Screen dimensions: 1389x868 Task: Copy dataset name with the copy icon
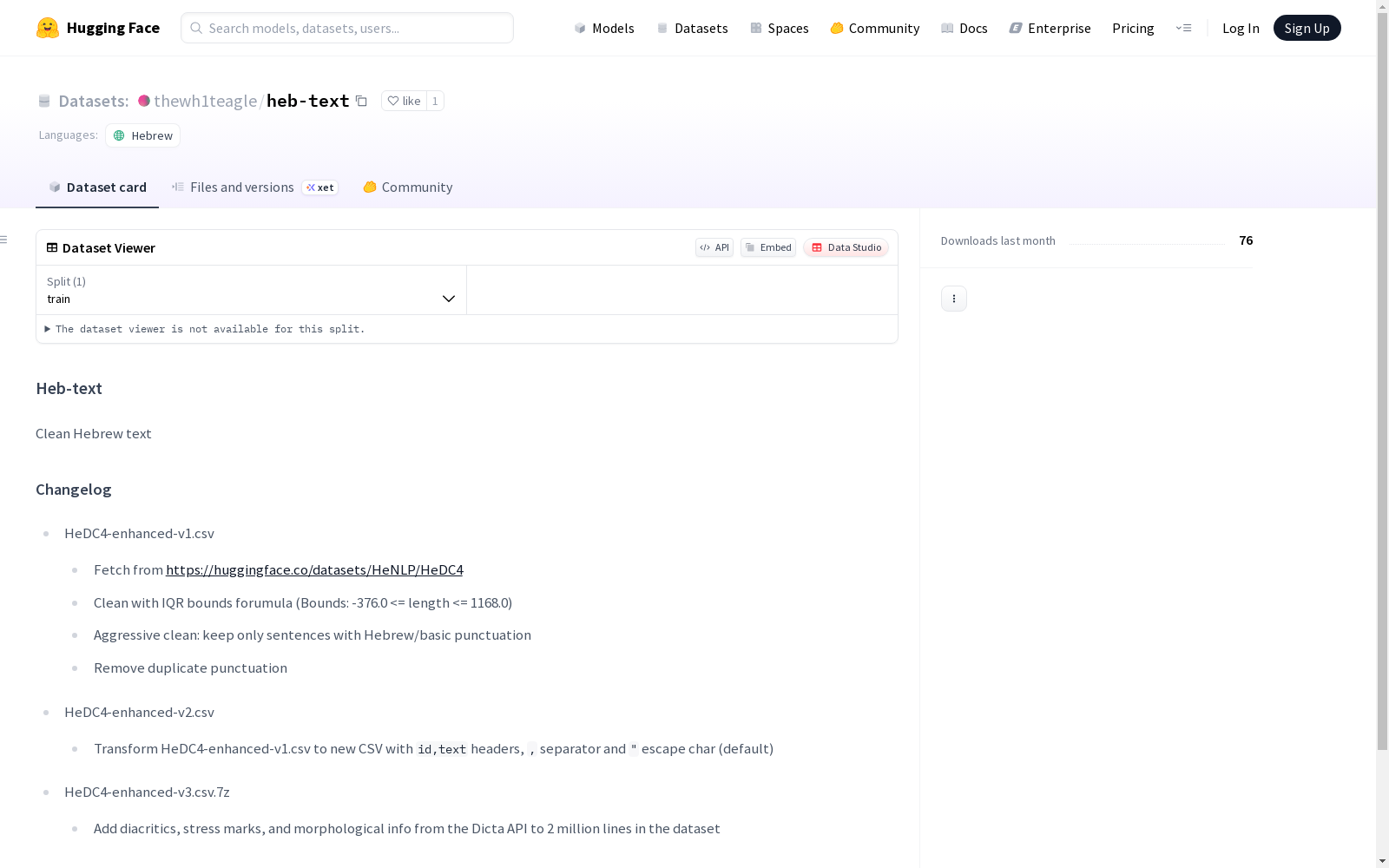pyautogui.click(x=361, y=101)
